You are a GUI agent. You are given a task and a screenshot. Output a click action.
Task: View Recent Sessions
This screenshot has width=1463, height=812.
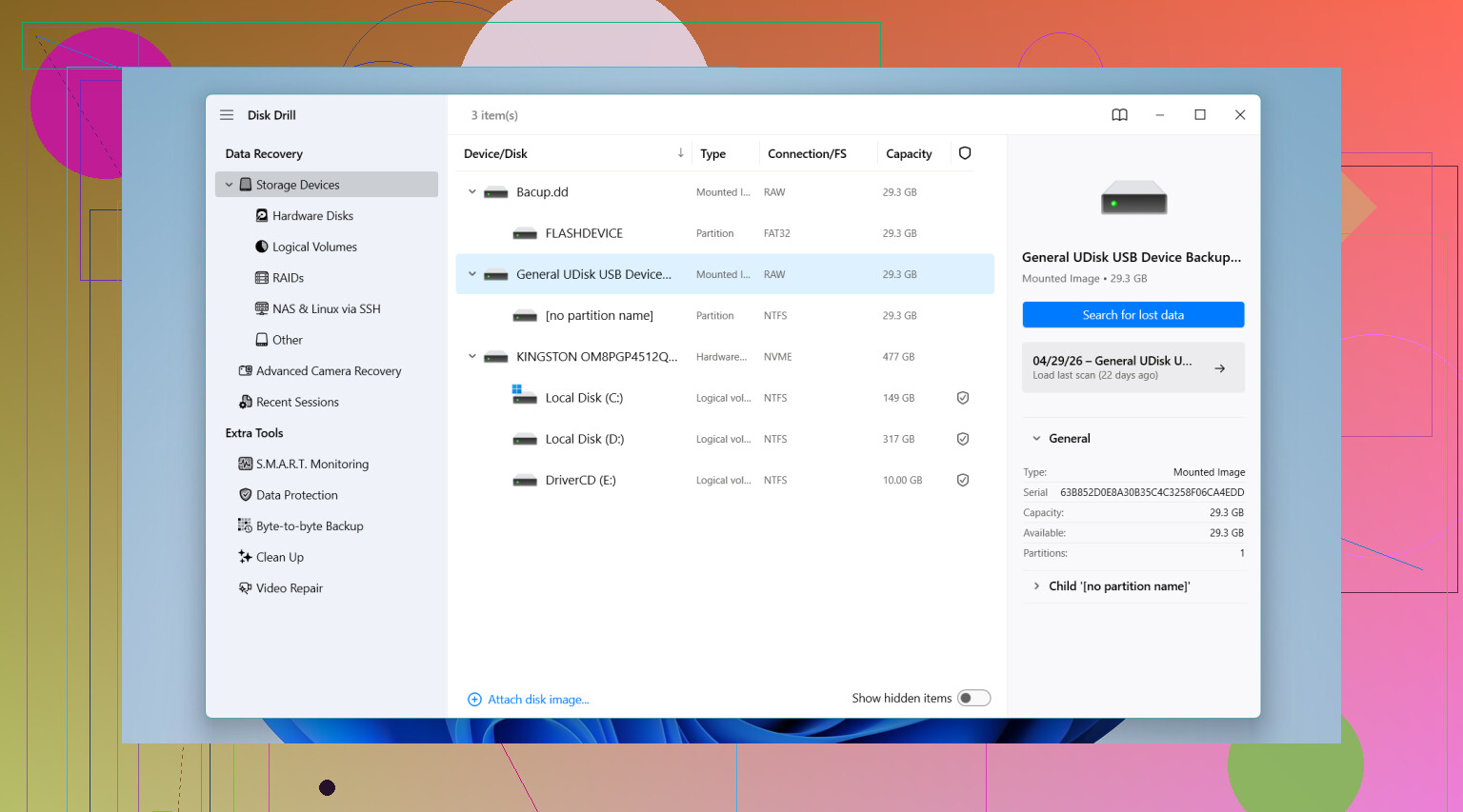click(x=297, y=402)
